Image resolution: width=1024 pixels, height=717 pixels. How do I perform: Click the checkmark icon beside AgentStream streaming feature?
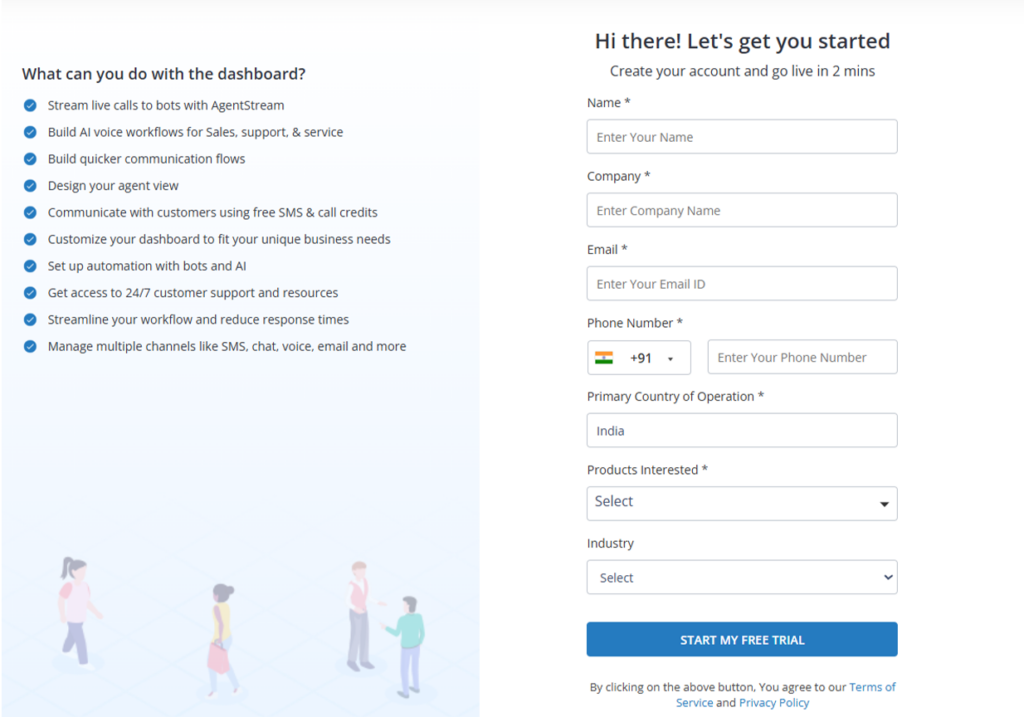point(31,105)
